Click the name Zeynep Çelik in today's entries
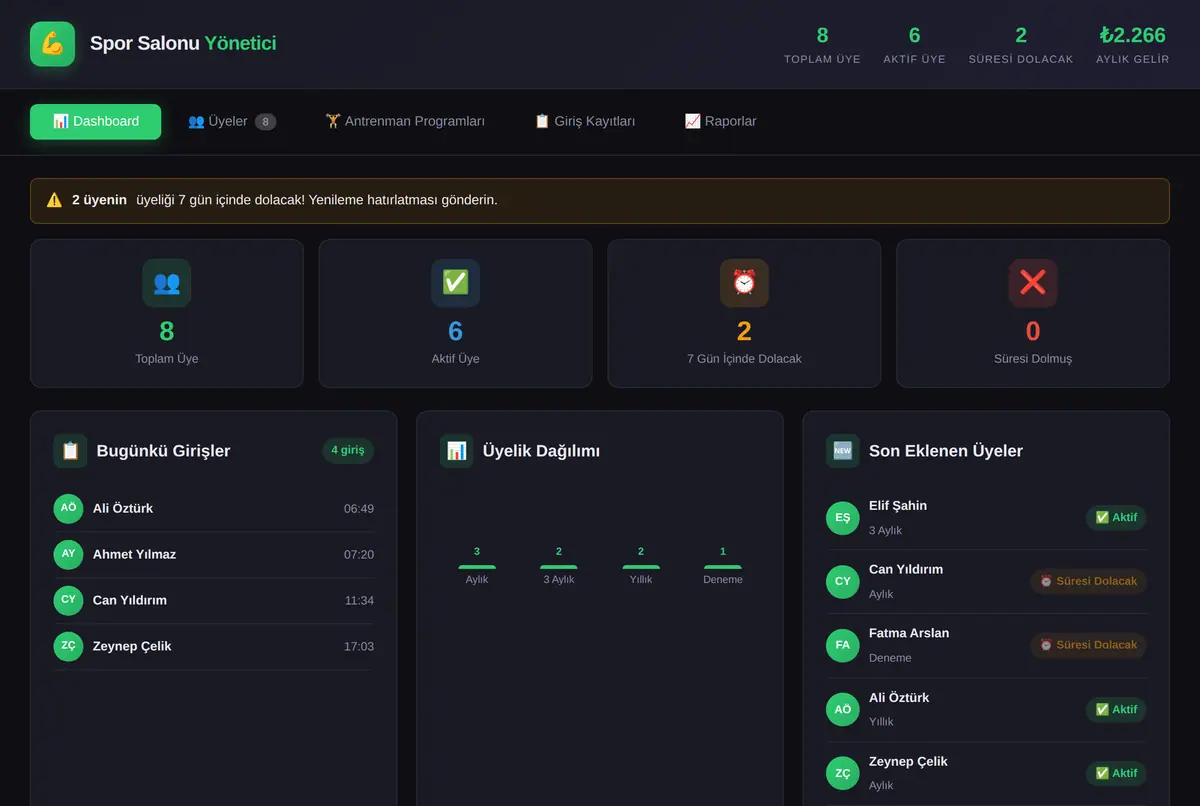This screenshot has width=1200, height=806. (132, 646)
